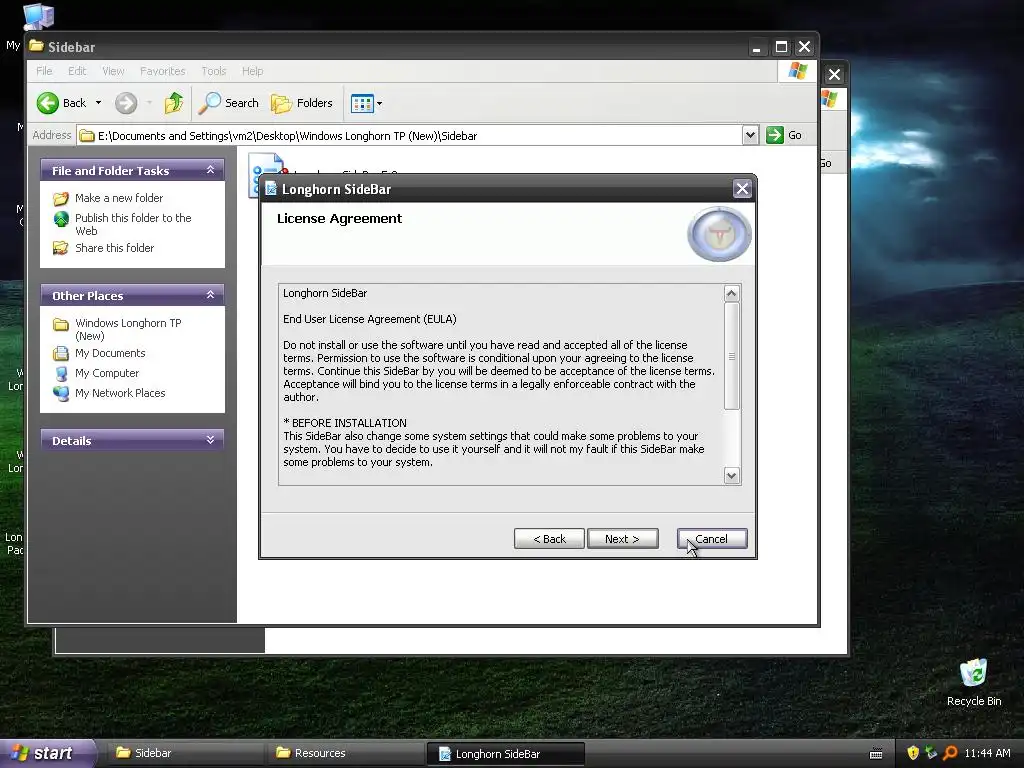
Task: Click the orange magnifier tray icon
Action: tap(950, 753)
